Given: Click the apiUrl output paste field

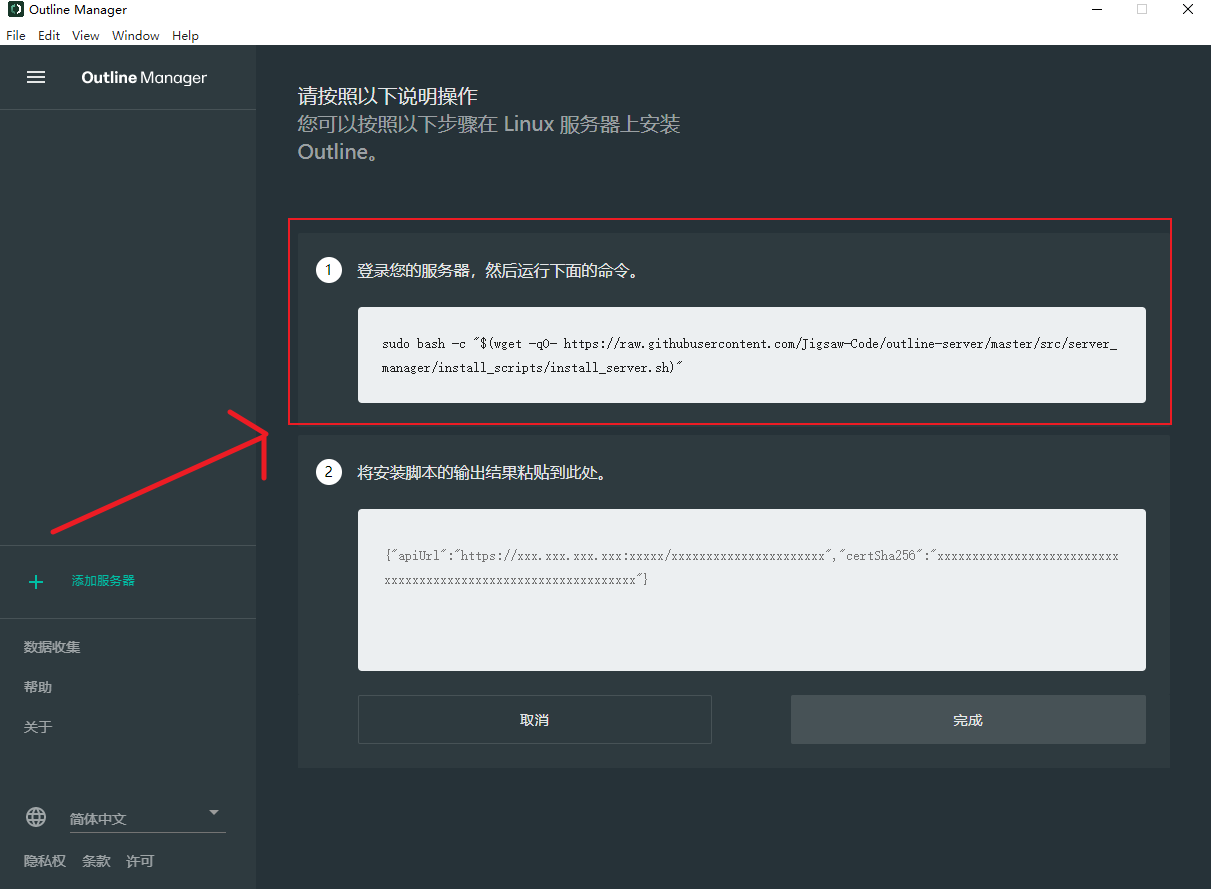Looking at the screenshot, I should pyautogui.click(x=752, y=590).
